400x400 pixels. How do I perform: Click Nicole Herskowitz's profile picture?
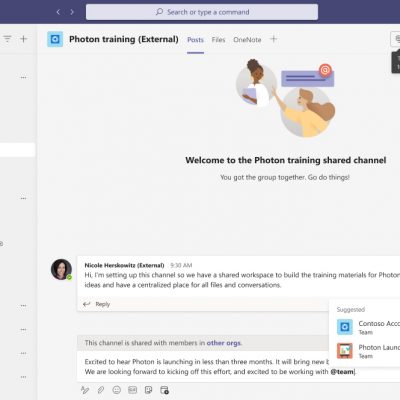pyautogui.click(x=61, y=269)
